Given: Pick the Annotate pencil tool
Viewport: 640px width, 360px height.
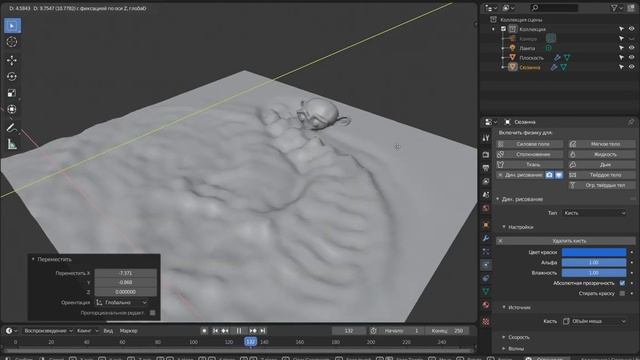Looking at the screenshot, I should point(12,128).
